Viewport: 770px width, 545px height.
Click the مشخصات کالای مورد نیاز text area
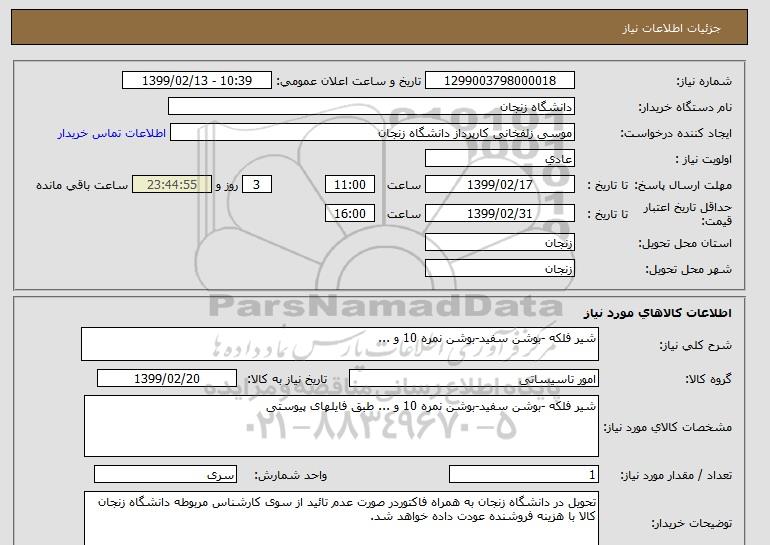341,426
